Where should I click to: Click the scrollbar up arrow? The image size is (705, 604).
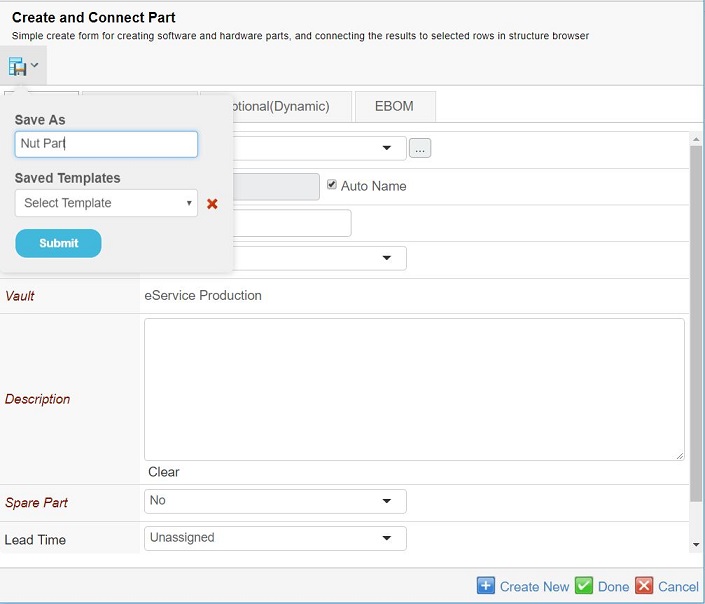tap(696, 138)
